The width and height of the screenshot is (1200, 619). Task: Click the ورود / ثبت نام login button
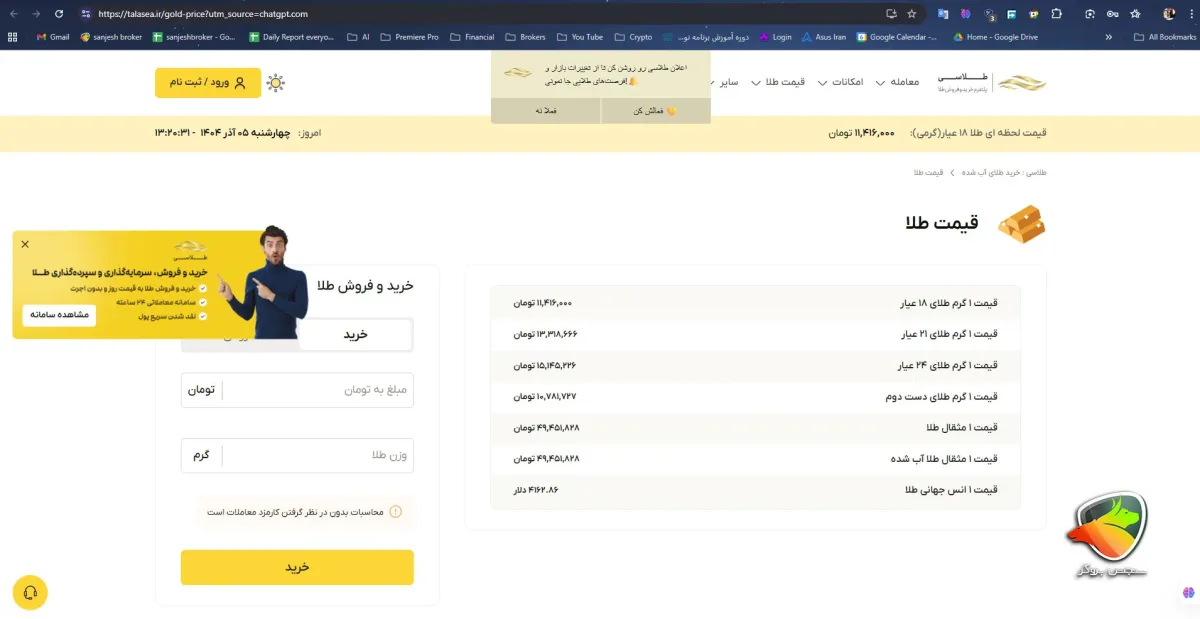point(208,83)
